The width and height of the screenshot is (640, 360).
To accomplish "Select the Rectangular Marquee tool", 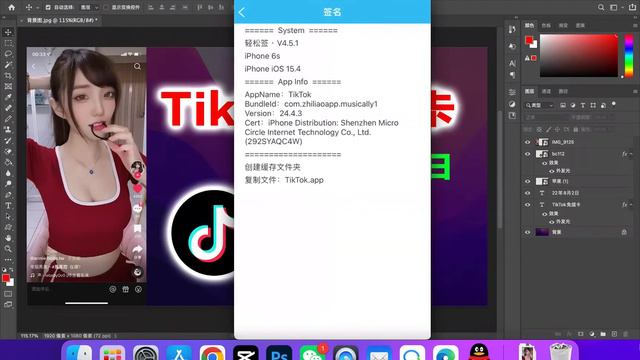I will 8,43.
